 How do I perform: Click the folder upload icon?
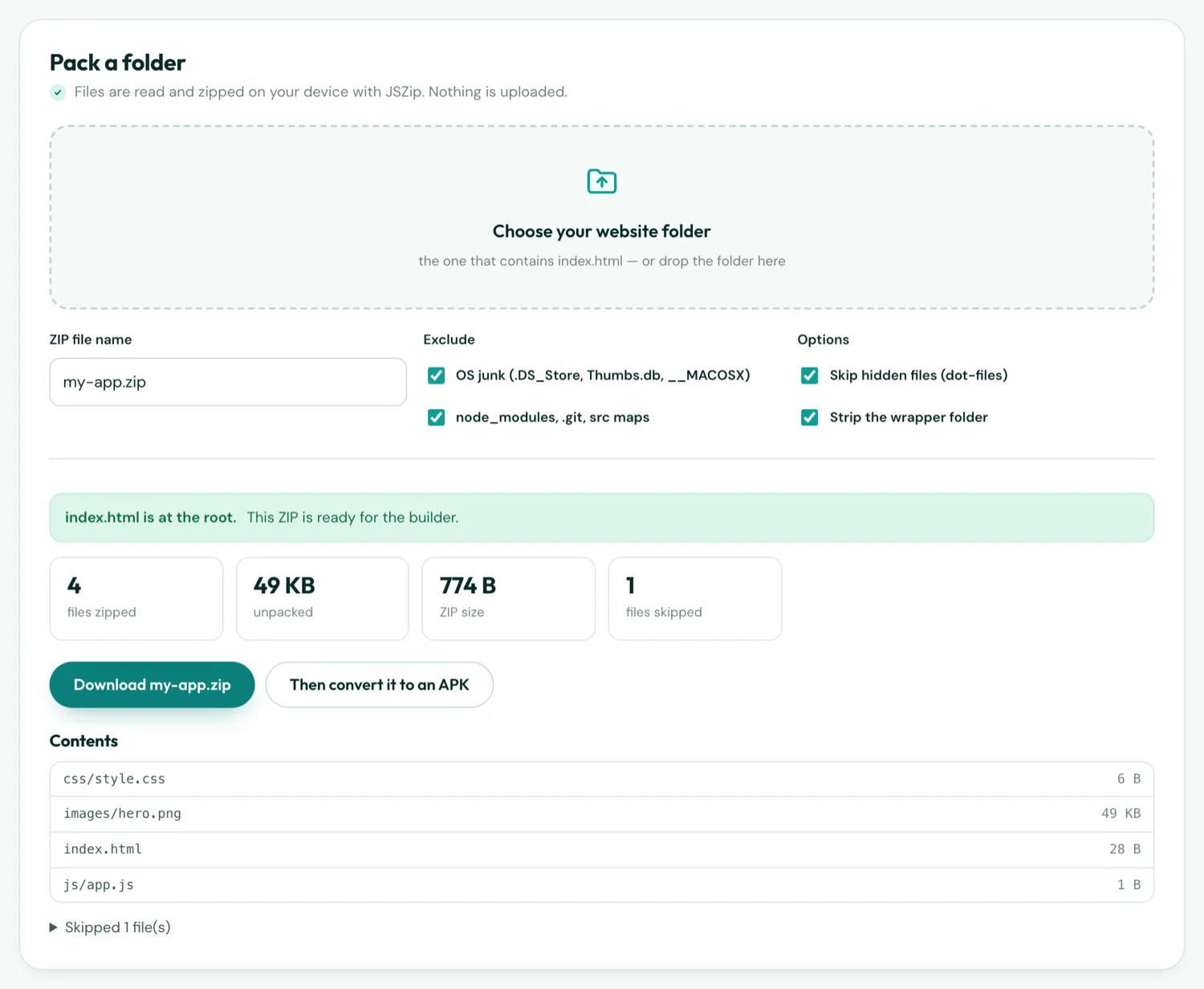click(x=602, y=181)
